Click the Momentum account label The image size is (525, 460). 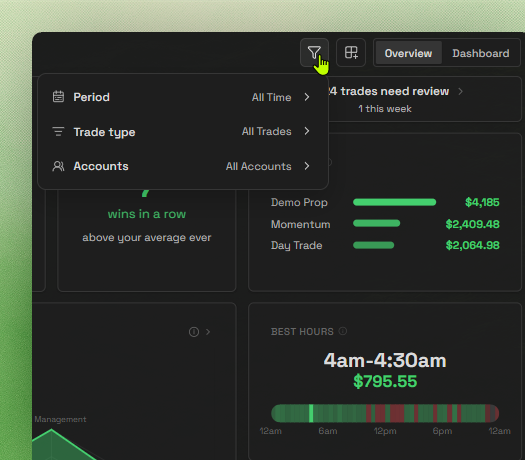coord(300,224)
